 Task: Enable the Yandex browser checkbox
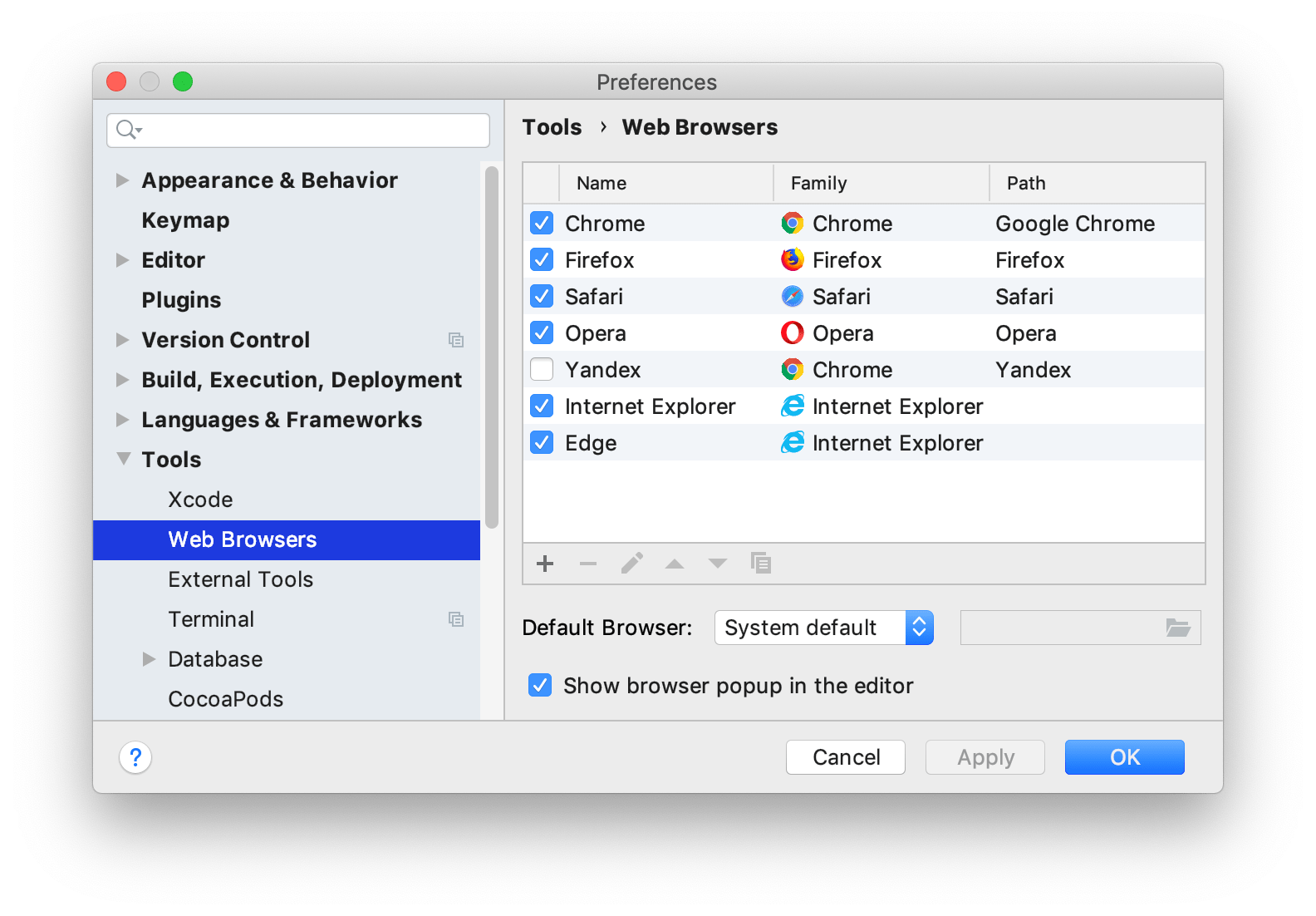point(542,369)
